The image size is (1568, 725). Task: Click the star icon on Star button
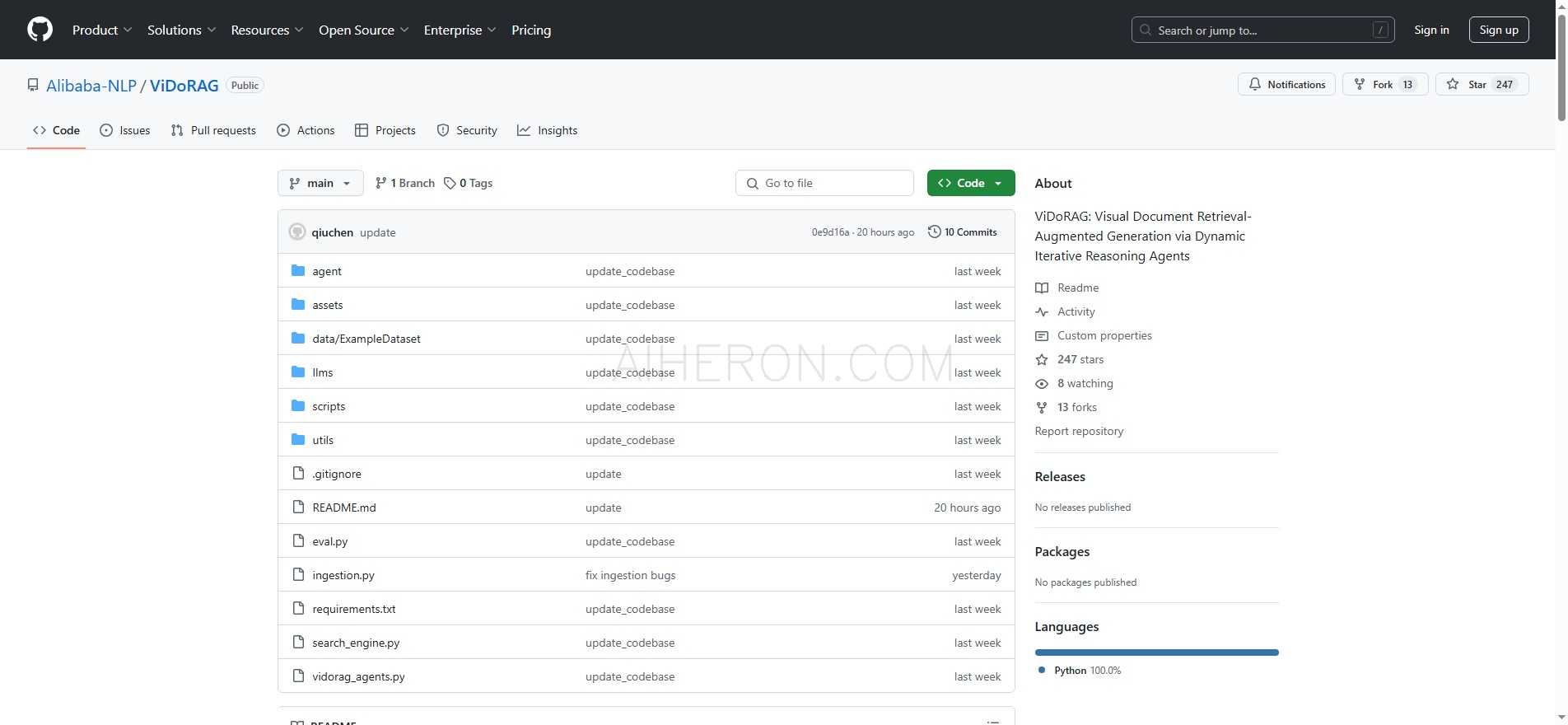1453,84
